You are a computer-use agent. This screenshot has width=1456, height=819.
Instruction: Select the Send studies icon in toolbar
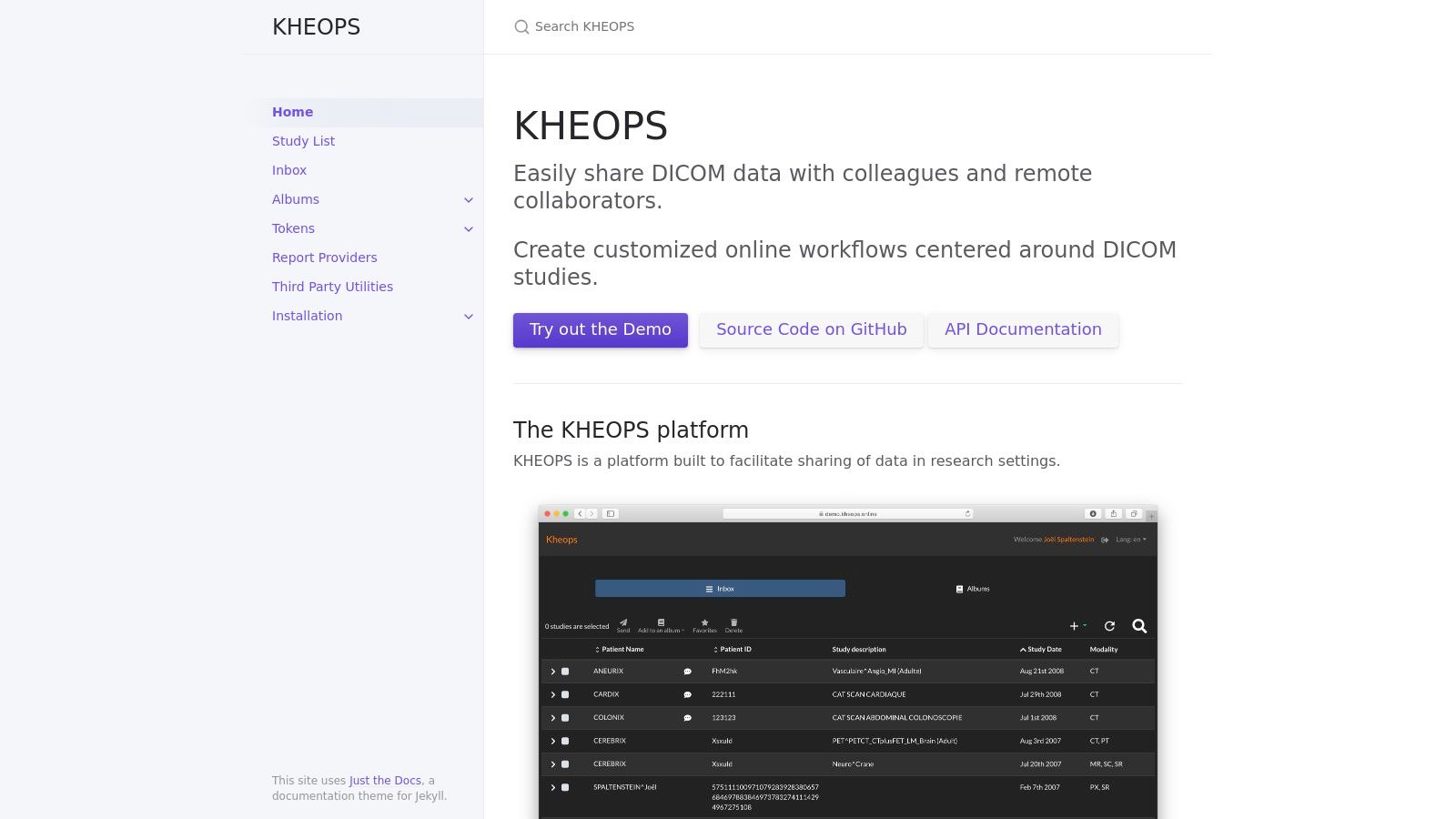click(x=622, y=624)
